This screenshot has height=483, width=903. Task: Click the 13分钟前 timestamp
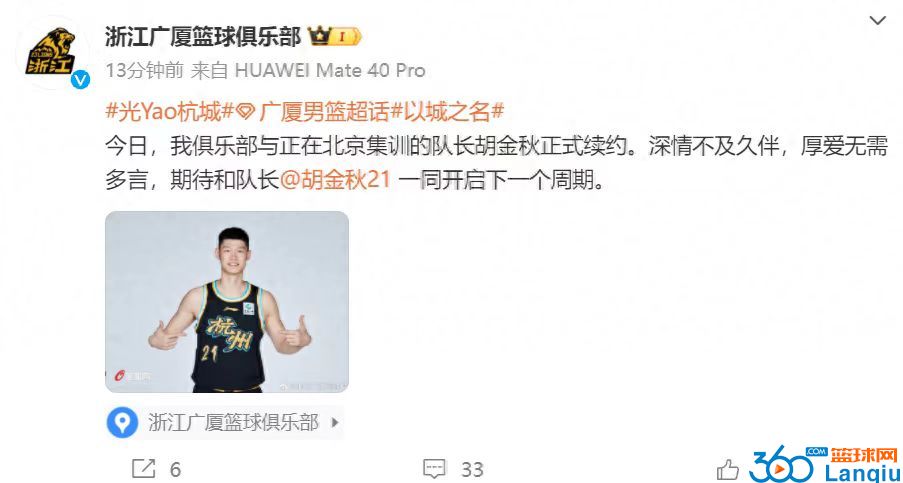(x=144, y=71)
